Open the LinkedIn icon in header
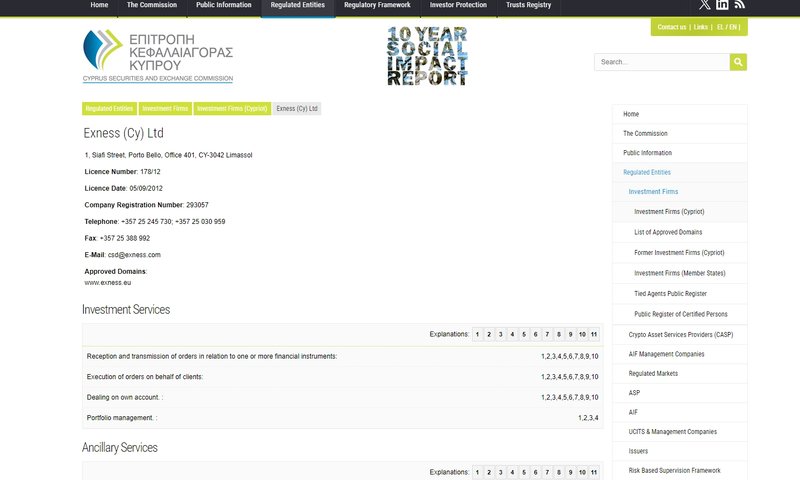The width and height of the screenshot is (800, 480). [722, 5]
